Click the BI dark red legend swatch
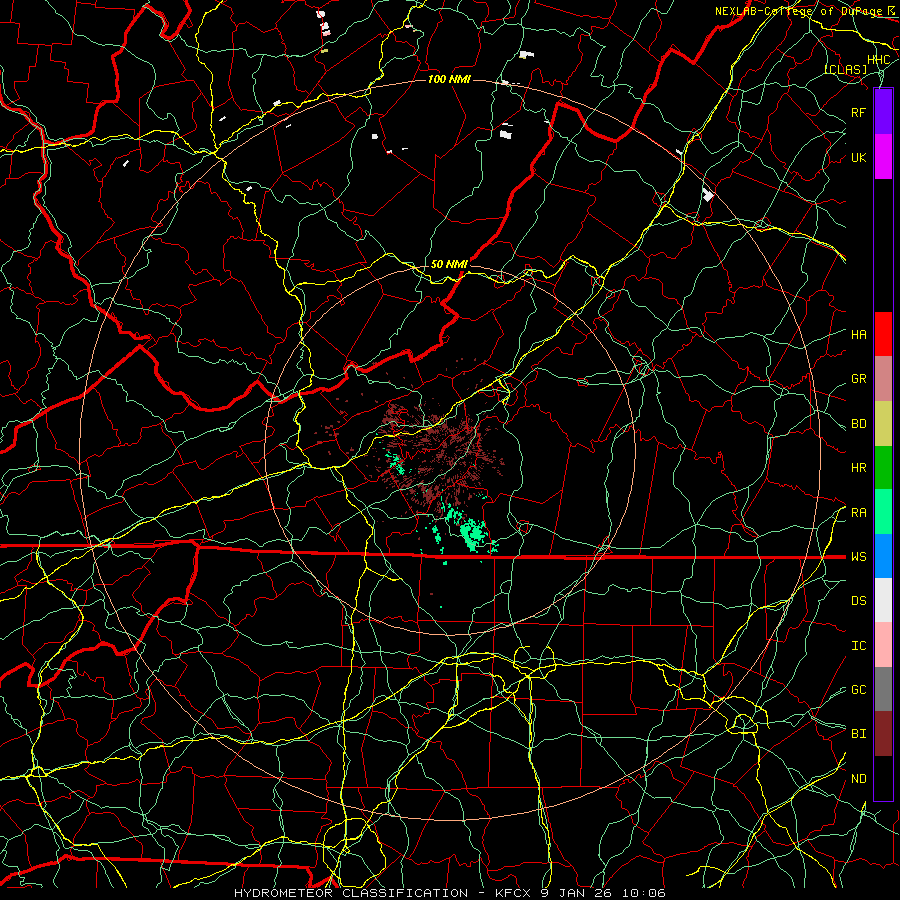This screenshot has width=900, height=900. click(x=883, y=734)
